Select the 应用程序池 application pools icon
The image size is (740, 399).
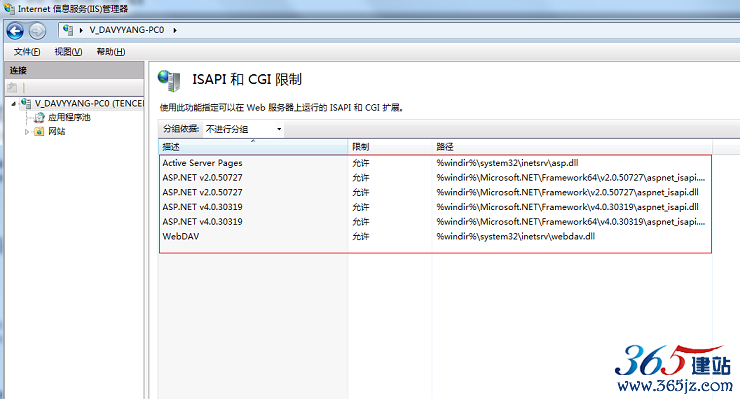pos(39,117)
